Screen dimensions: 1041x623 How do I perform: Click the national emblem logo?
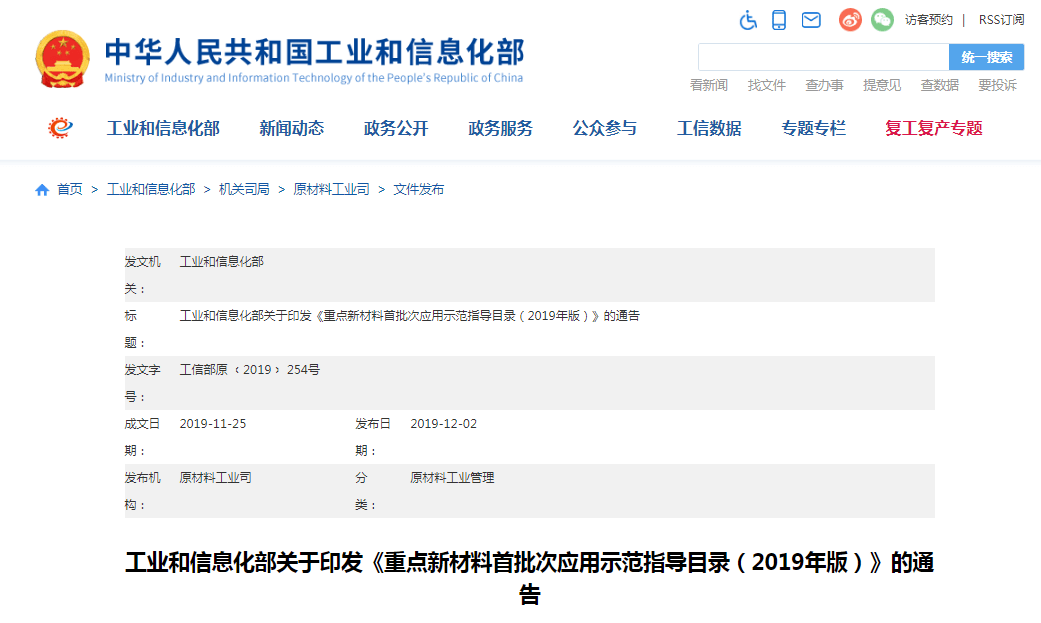[x=62, y=59]
